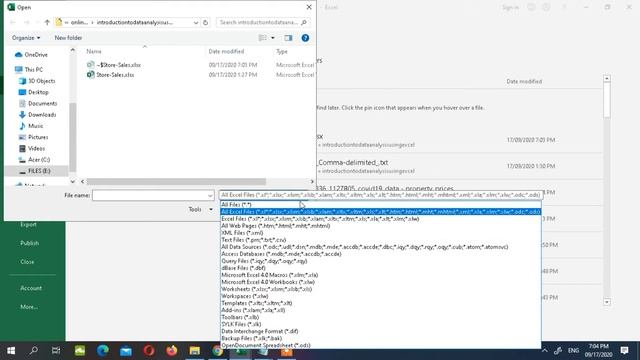Choose Templates filter option
The image size is (640, 360).
(381, 303)
